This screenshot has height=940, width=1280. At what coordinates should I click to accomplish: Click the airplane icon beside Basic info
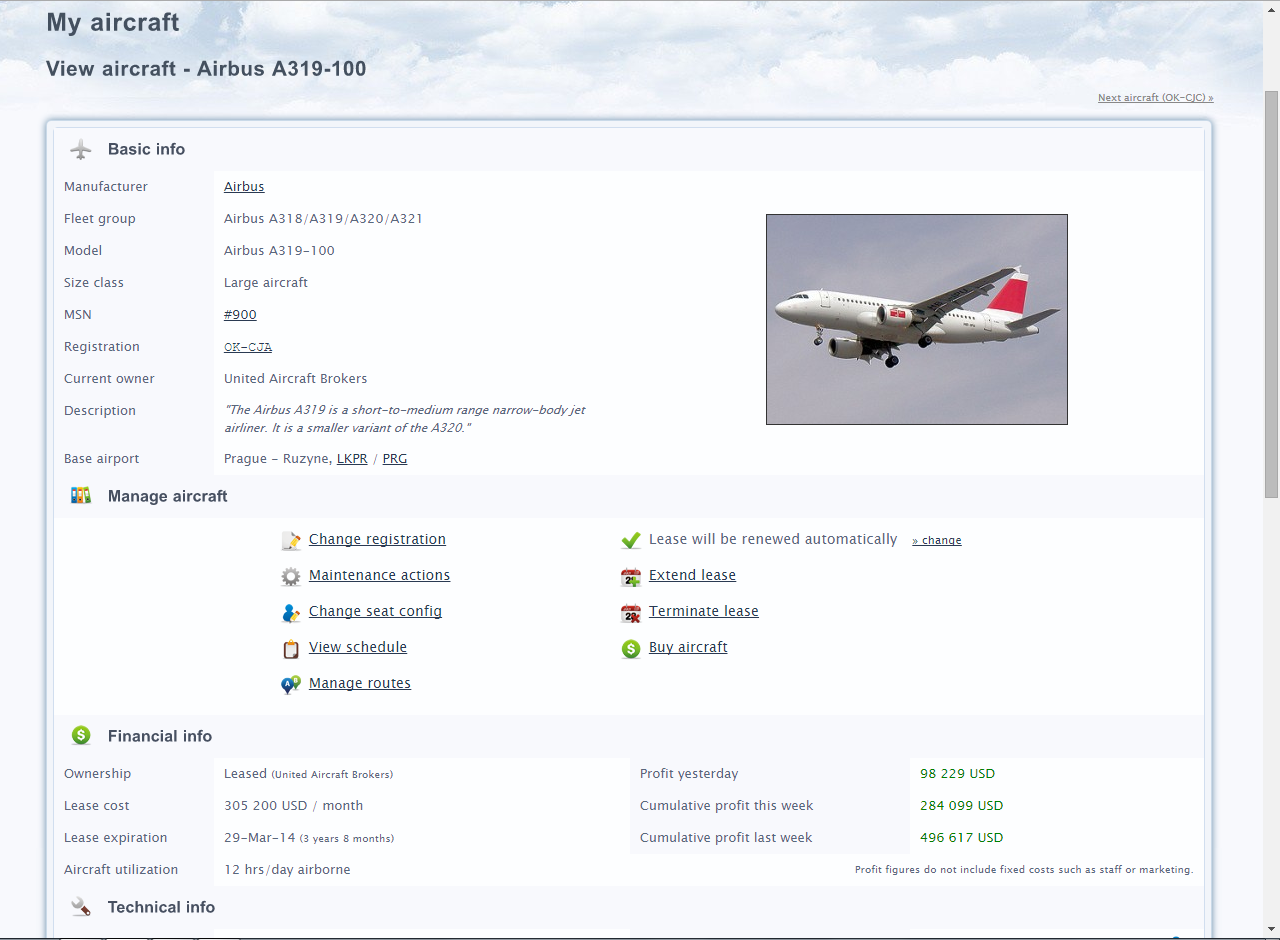click(x=81, y=150)
